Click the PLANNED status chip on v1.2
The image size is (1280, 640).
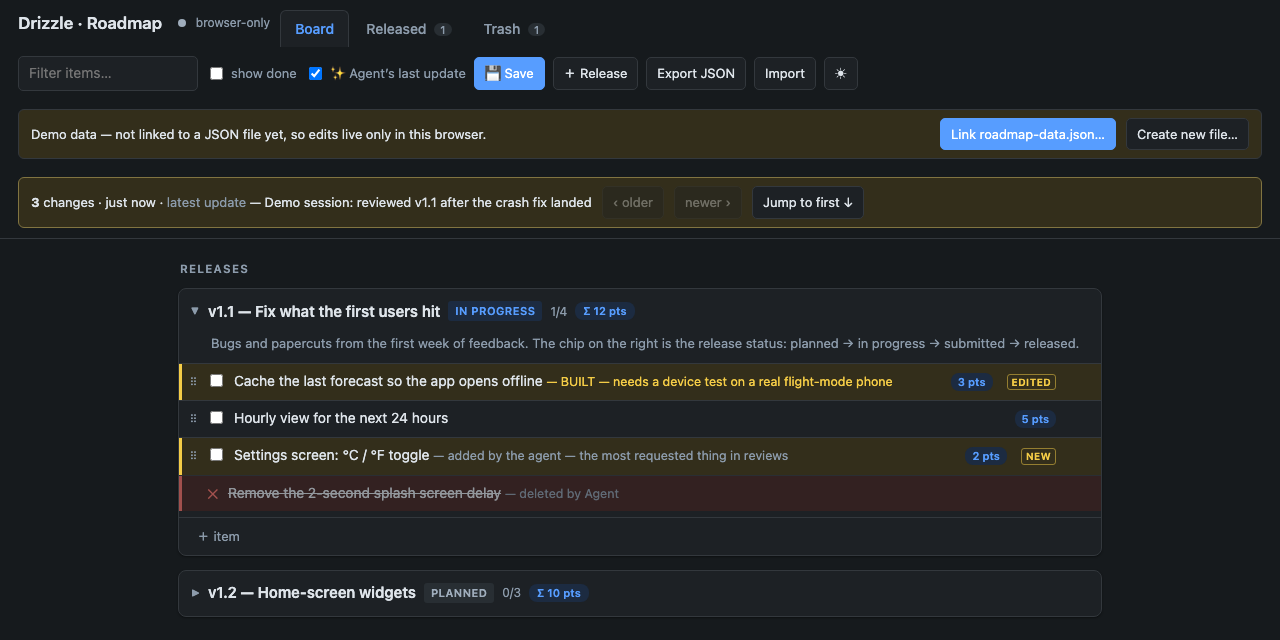[x=459, y=593]
